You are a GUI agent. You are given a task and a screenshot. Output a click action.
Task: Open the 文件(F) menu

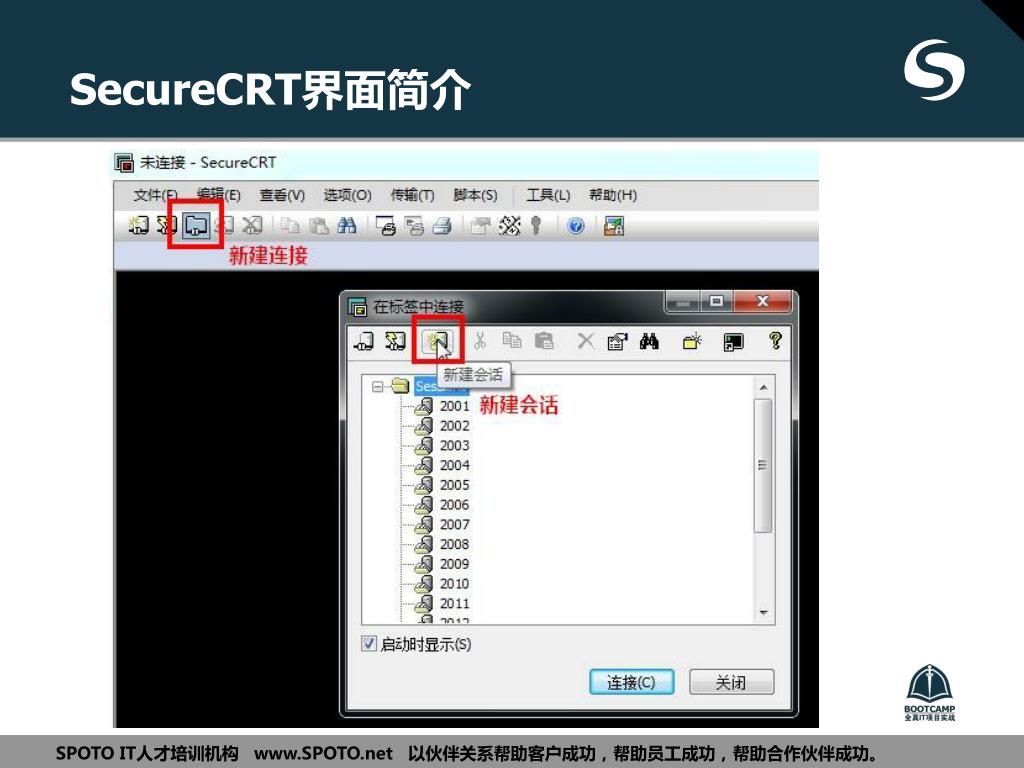click(x=155, y=195)
